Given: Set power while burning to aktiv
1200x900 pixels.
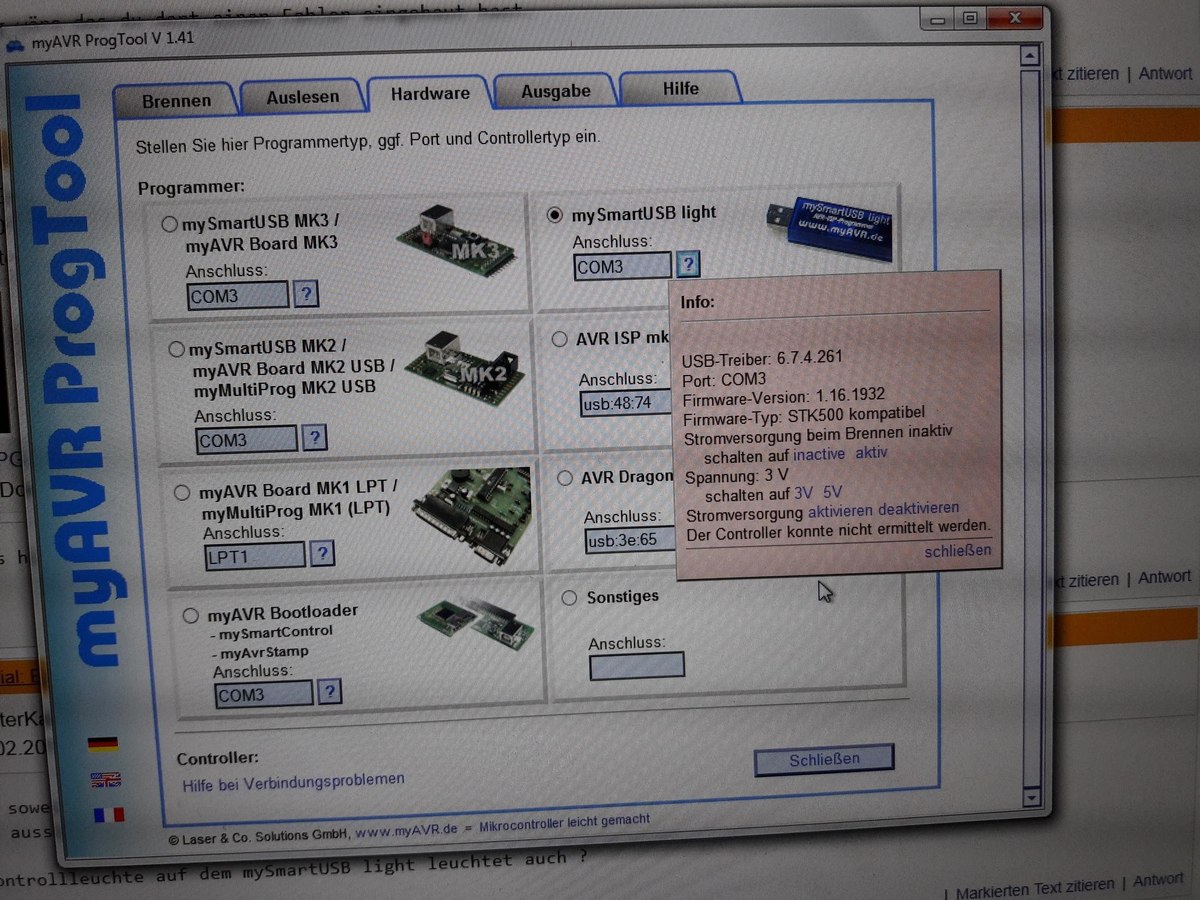Looking at the screenshot, I should [871, 453].
